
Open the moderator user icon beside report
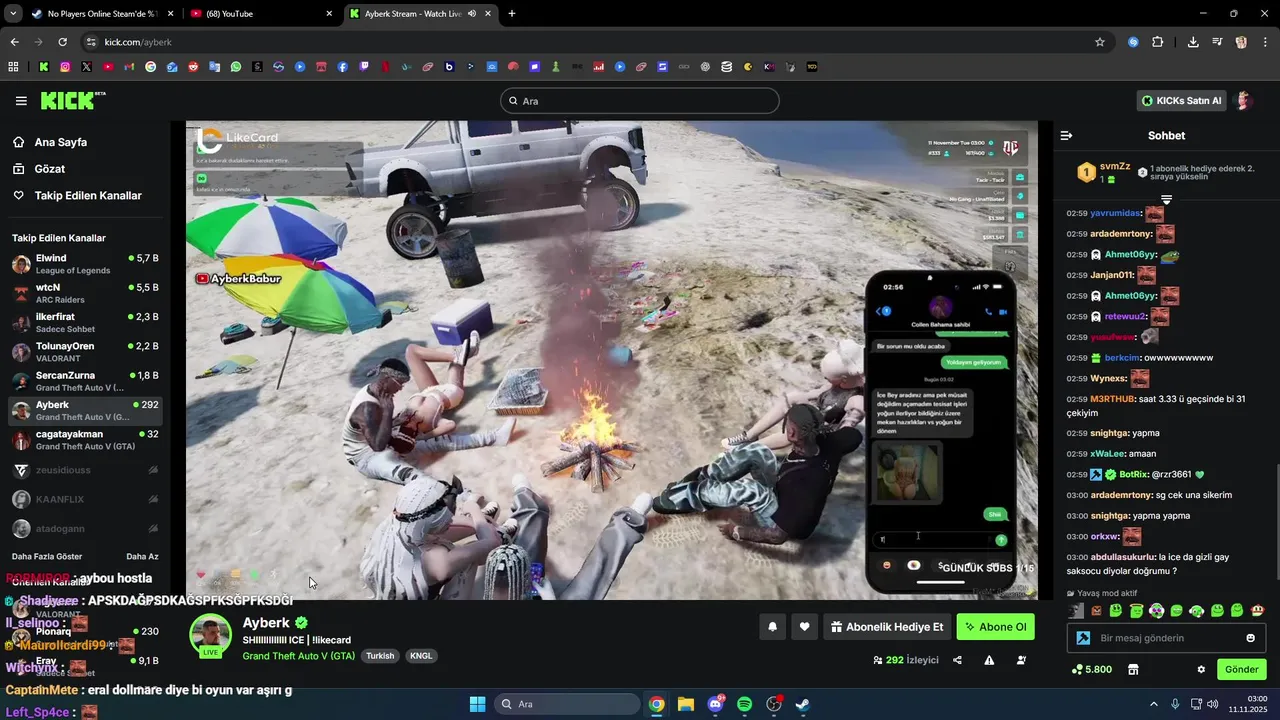1021,660
